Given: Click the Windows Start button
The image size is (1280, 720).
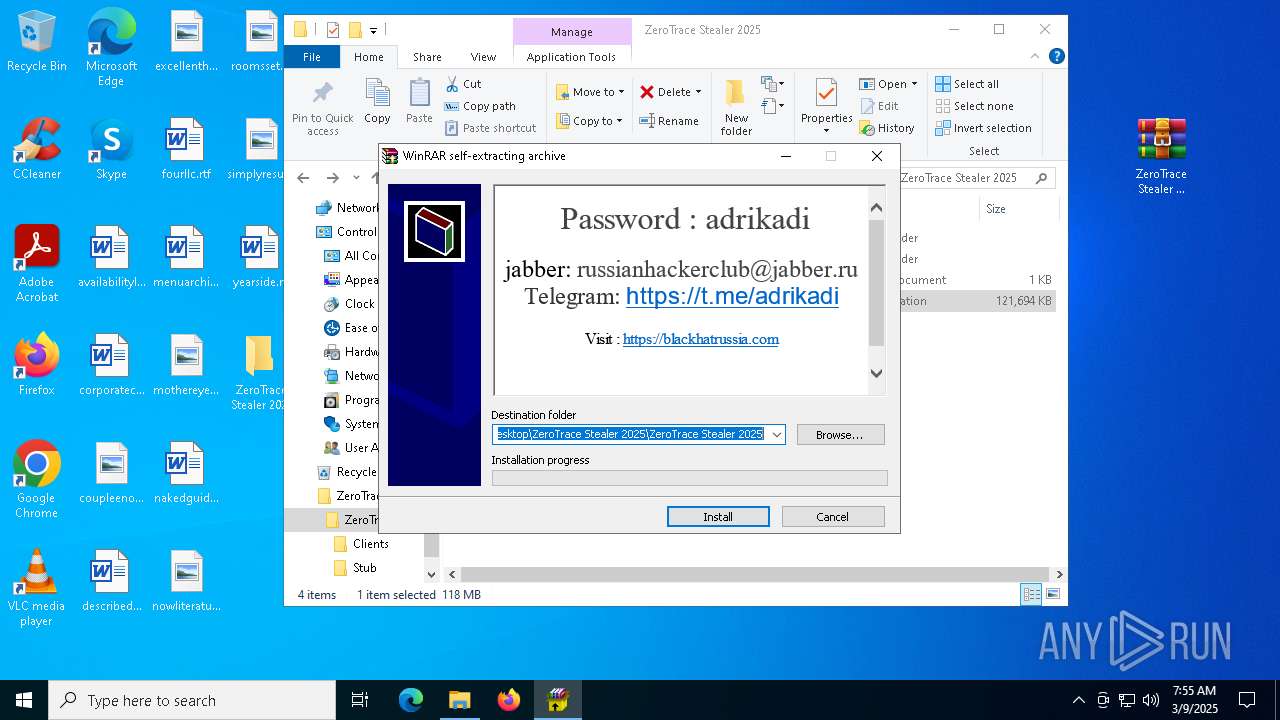Looking at the screenshot, I should point(24,700).
